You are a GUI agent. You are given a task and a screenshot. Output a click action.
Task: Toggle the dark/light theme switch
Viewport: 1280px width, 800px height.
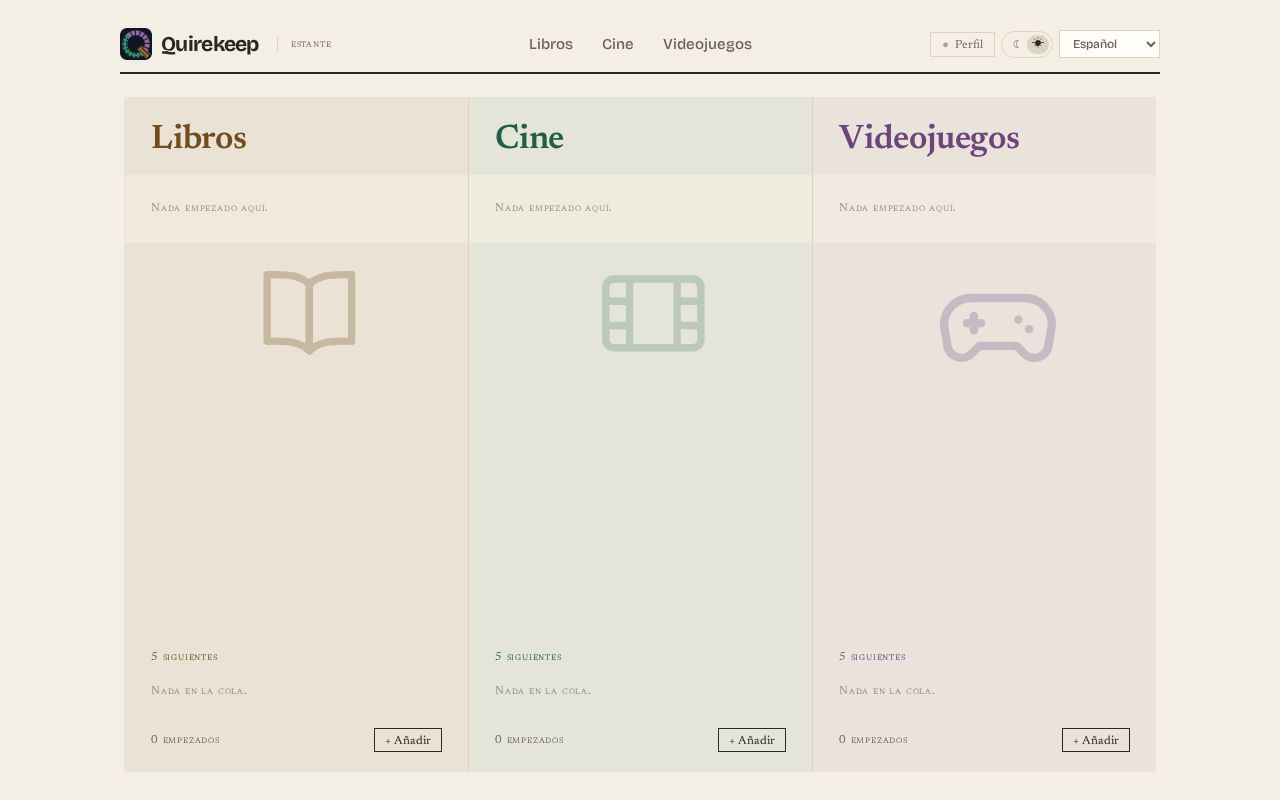pyautogui.click(x=1027, y=44)
